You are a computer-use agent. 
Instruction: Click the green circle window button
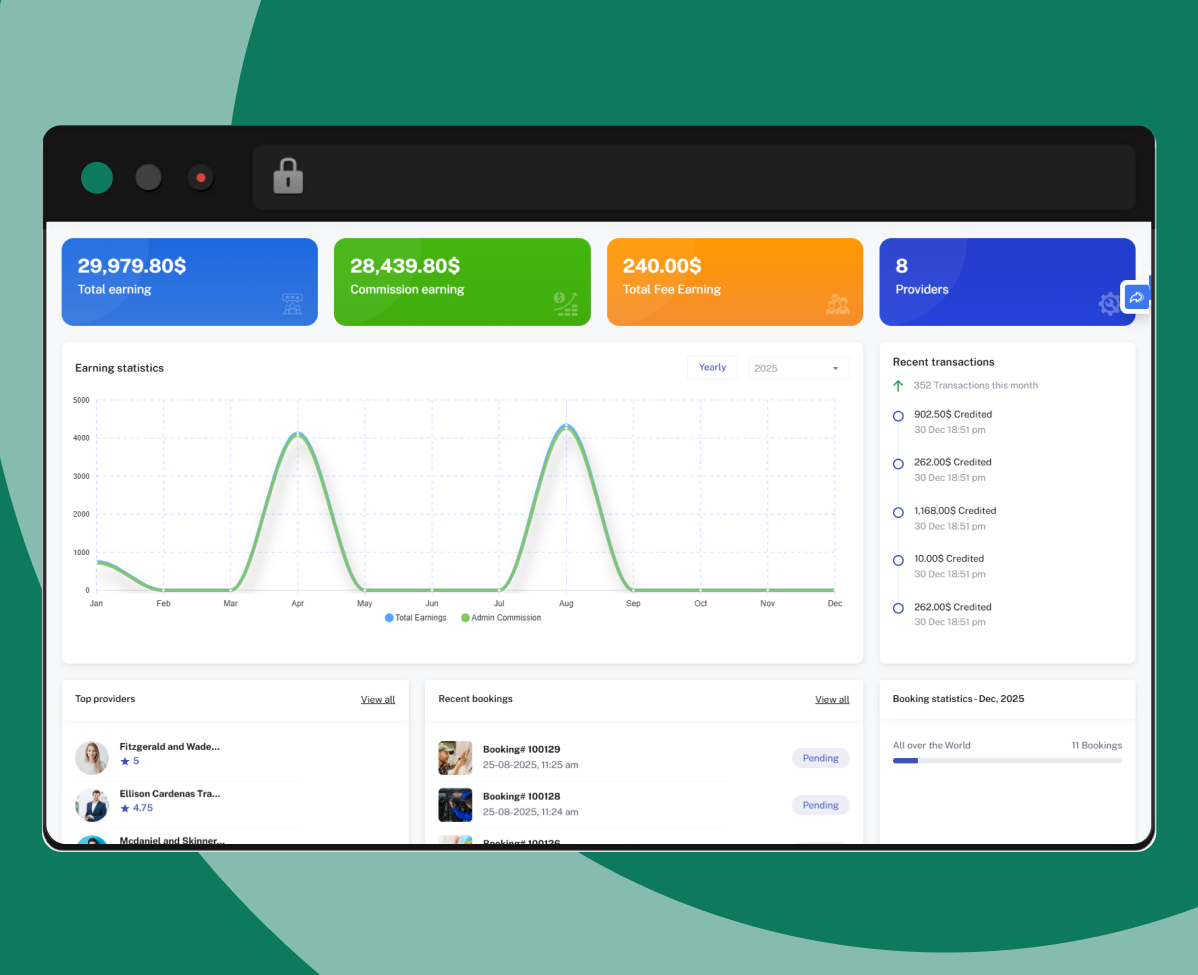(x=97, y=178)
